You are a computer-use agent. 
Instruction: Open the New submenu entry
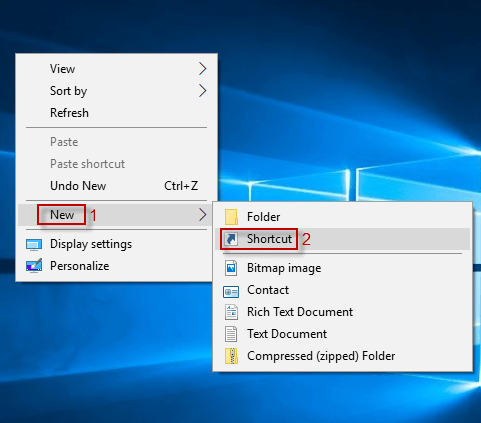click(115, 215)
